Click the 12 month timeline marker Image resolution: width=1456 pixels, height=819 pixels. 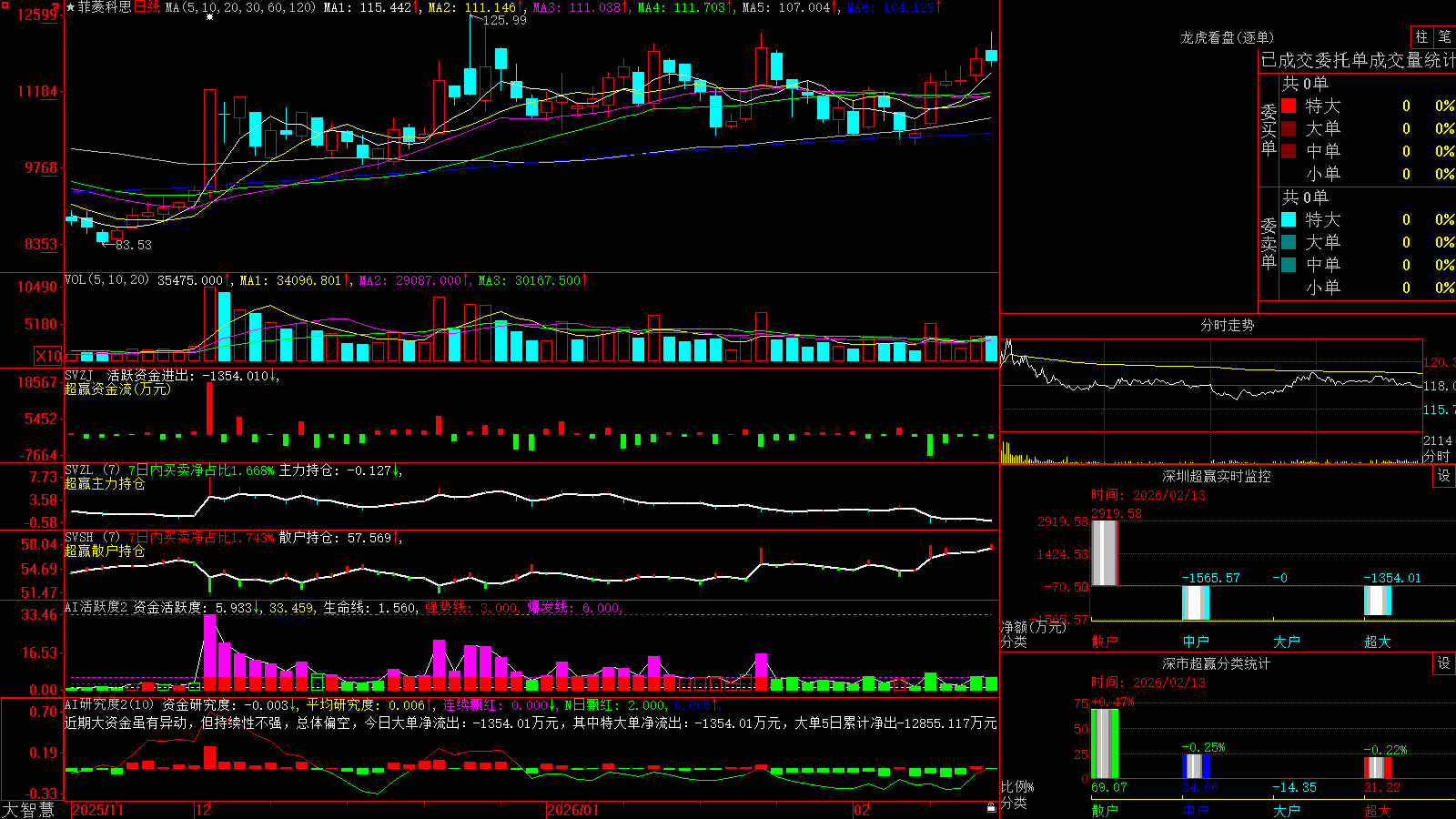click(x=203, y=810)
